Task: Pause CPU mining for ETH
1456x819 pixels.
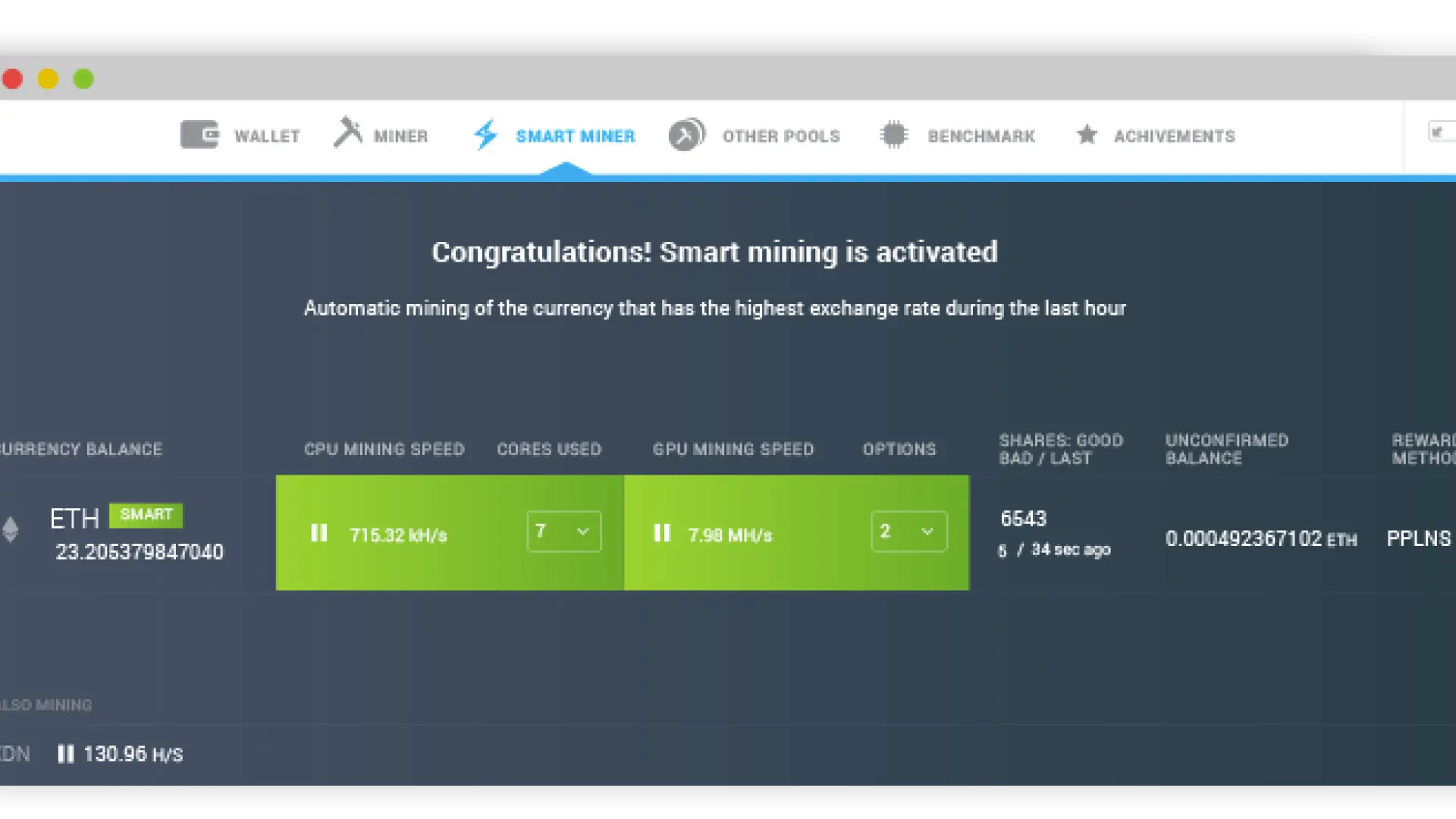Action: [x=319, y=532]
